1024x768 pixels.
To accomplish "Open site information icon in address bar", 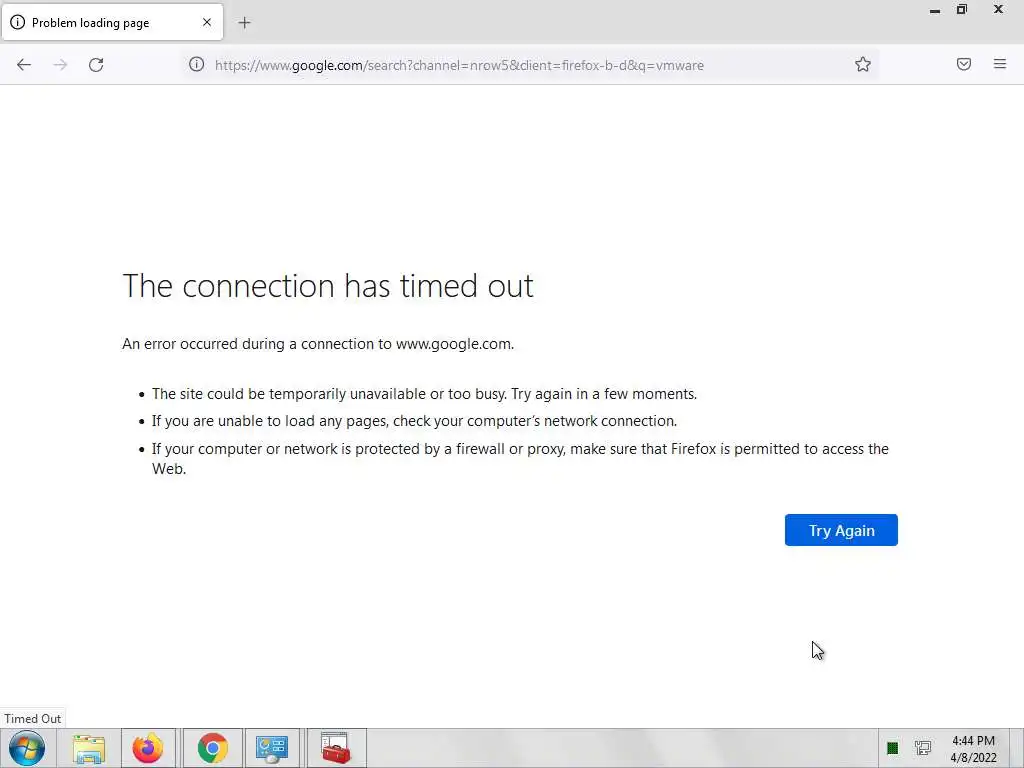I will (197, 65).
